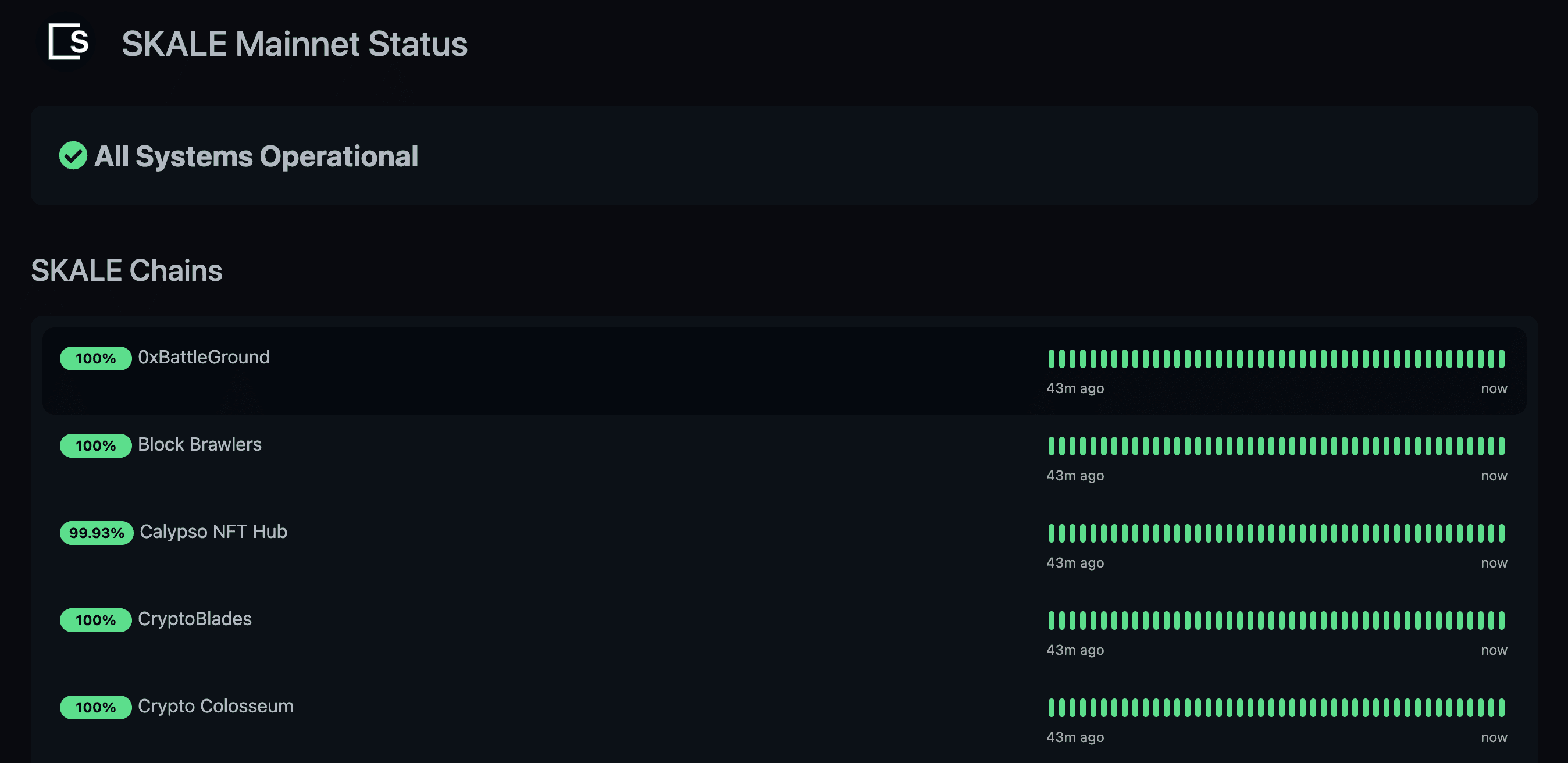Click the last uptime bar for Block Brawlers
The height and width of the screenshot is (763, 1568).
click(x=1502, y=445)
